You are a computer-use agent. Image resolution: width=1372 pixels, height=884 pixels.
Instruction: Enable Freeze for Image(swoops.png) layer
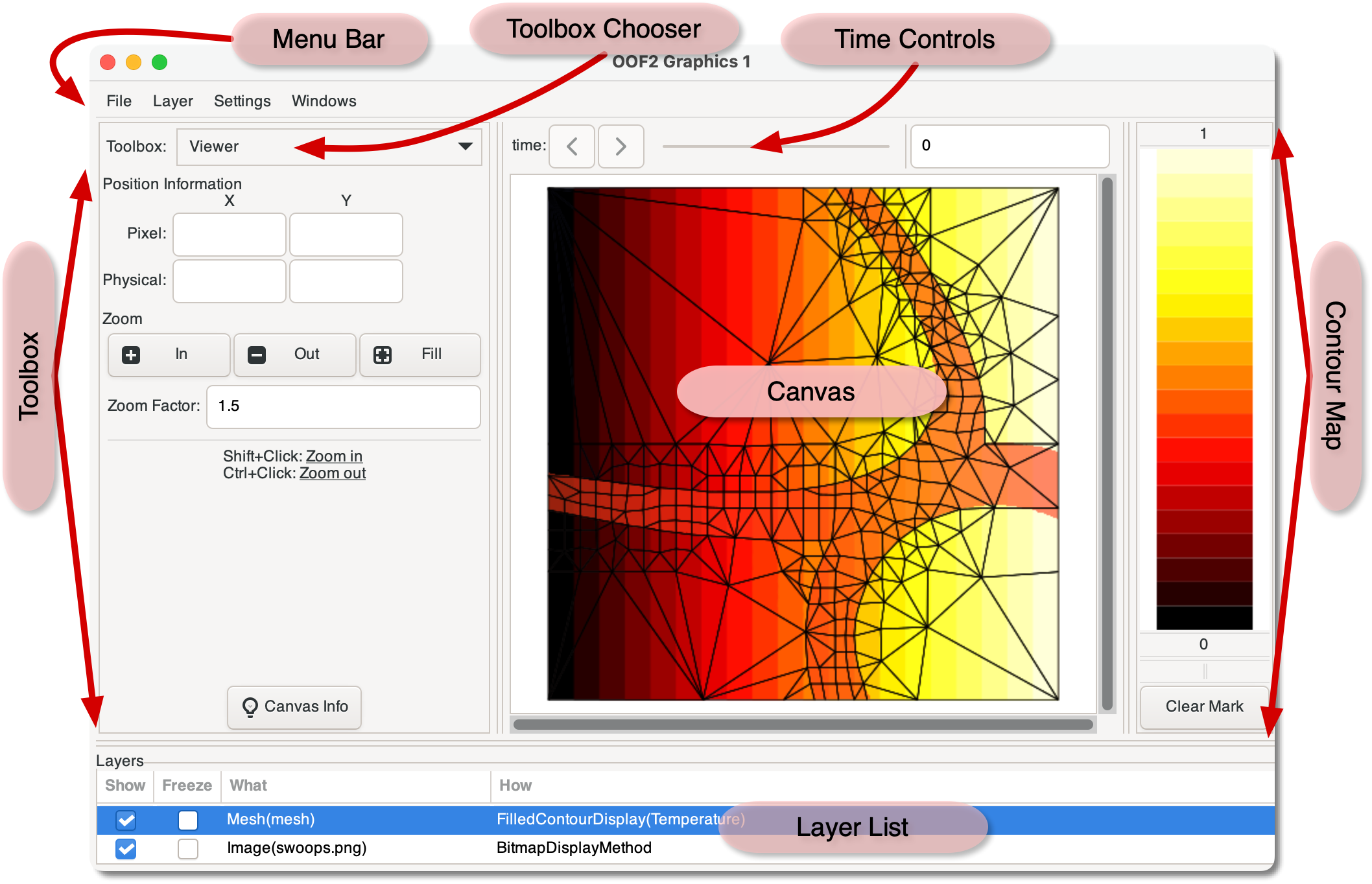click(188, 848)
